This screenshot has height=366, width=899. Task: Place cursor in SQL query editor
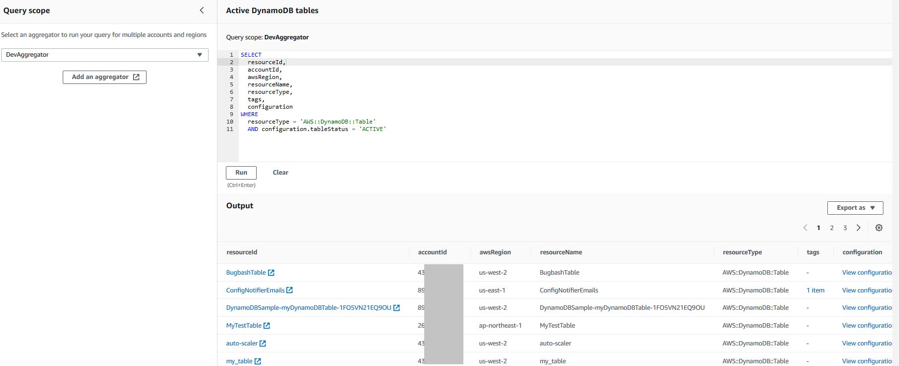pyautogui.click(x=565, y=106)
